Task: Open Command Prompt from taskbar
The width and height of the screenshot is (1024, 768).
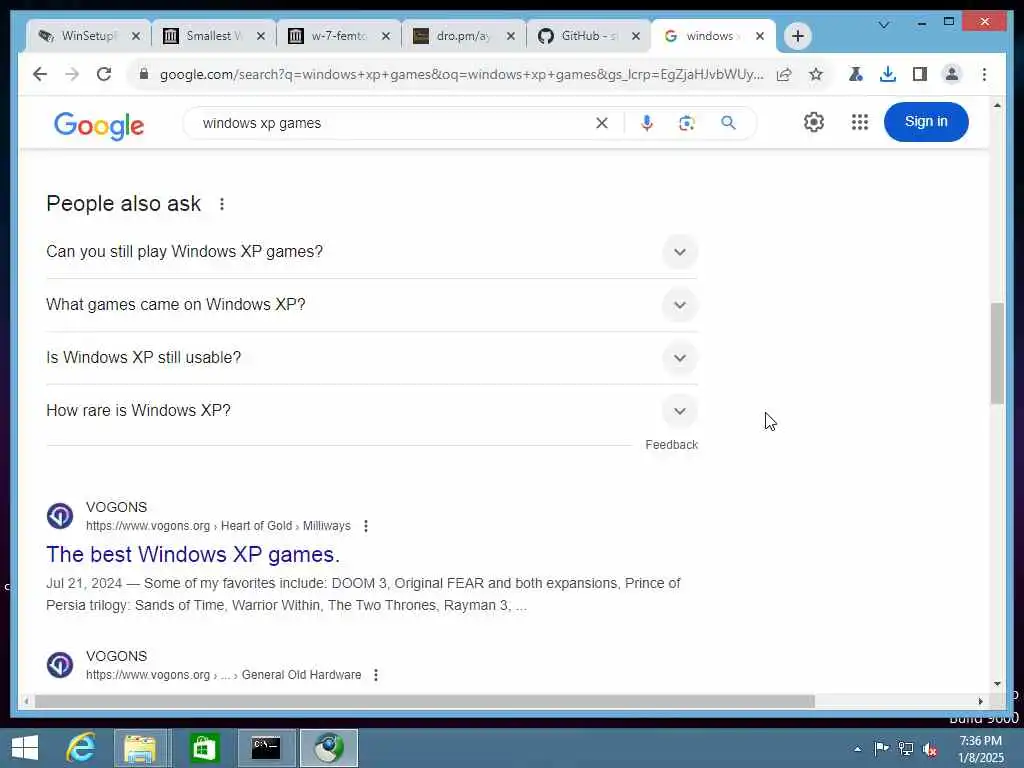Action: 266,748
